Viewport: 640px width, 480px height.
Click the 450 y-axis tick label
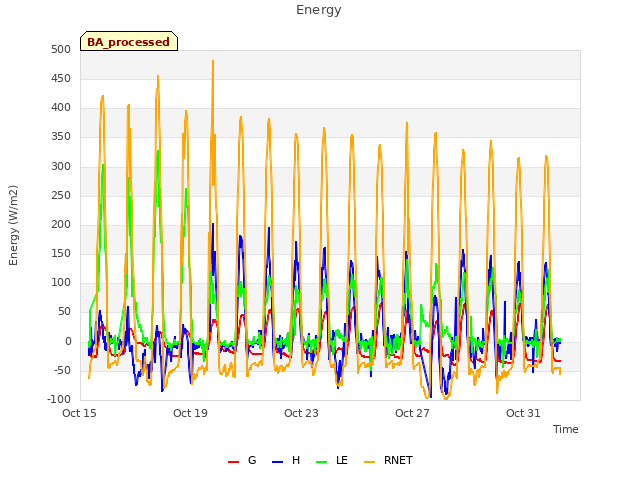pyautogui.click(x=61, y=78)
